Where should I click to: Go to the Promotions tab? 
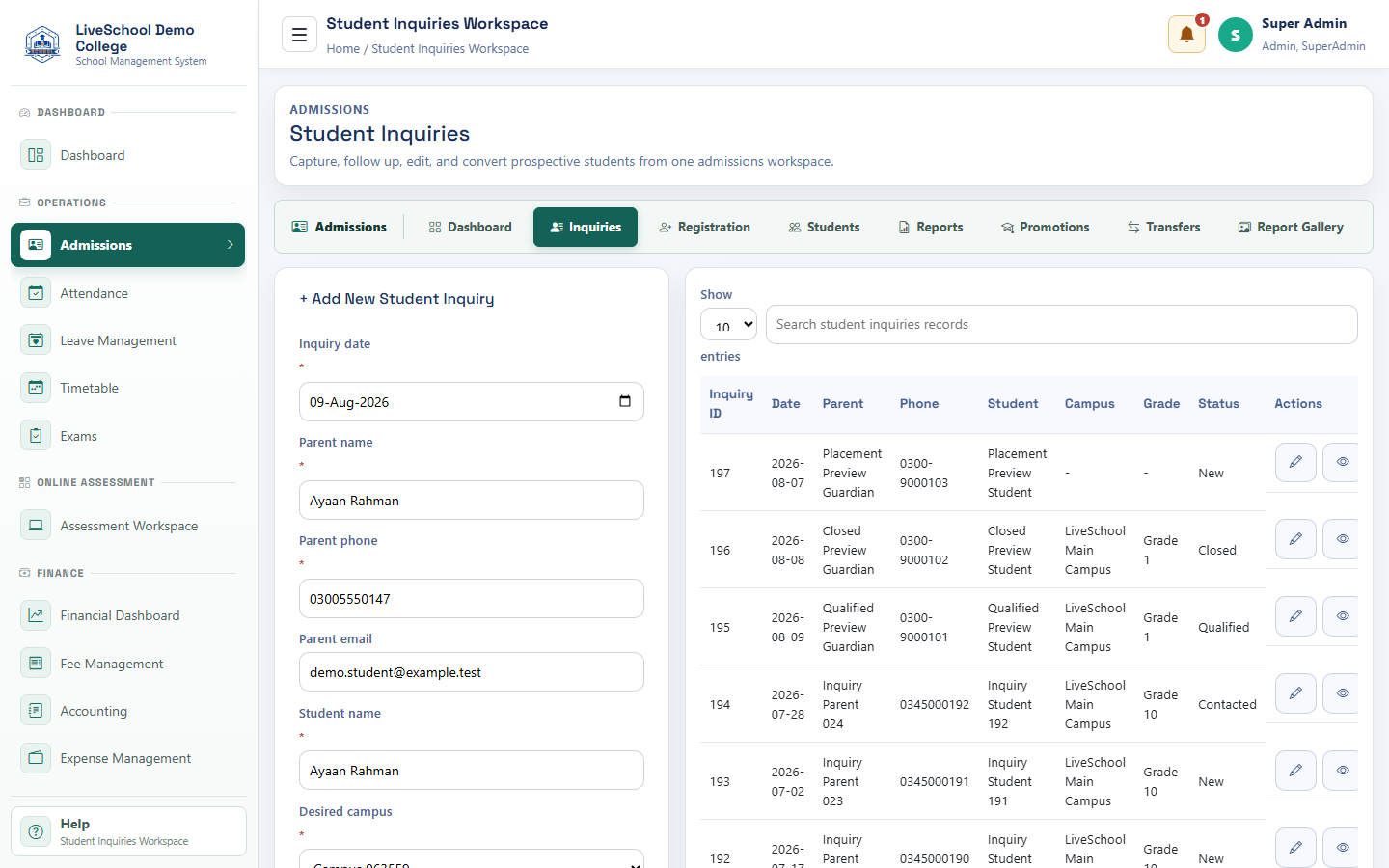coord(1046,227)
